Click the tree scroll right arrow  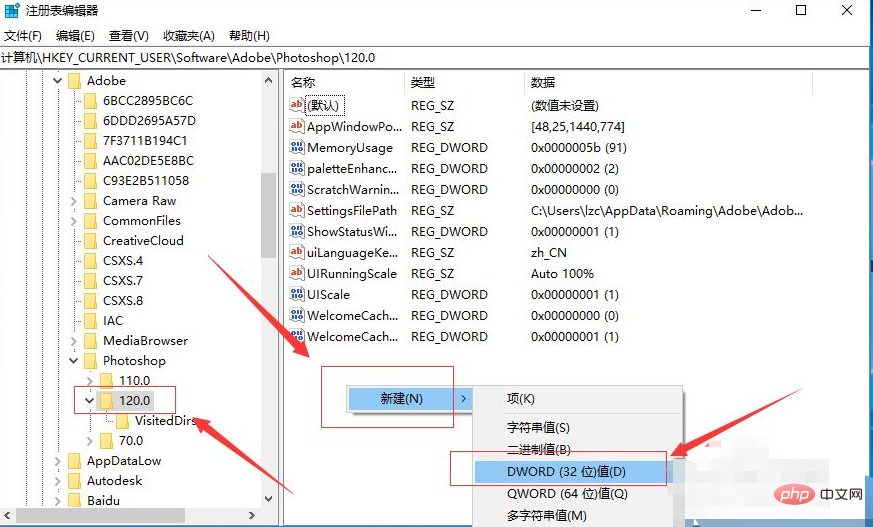click(x=252, y=515)
